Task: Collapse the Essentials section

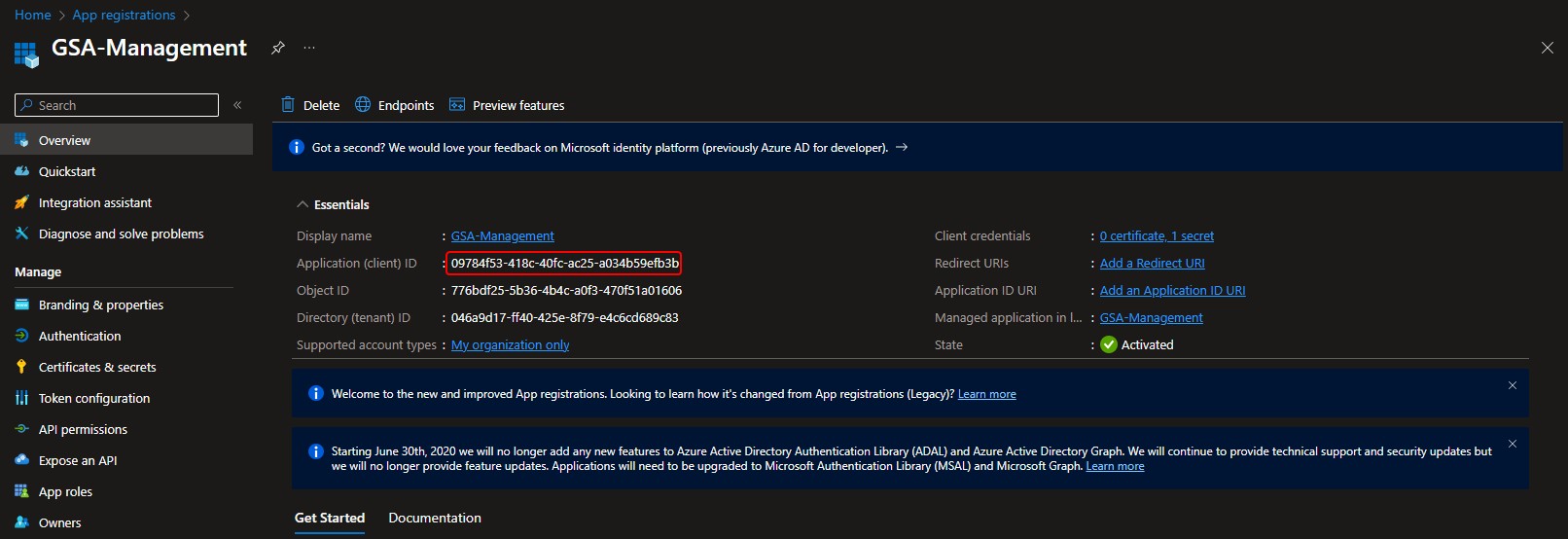Action: (303, 204)
